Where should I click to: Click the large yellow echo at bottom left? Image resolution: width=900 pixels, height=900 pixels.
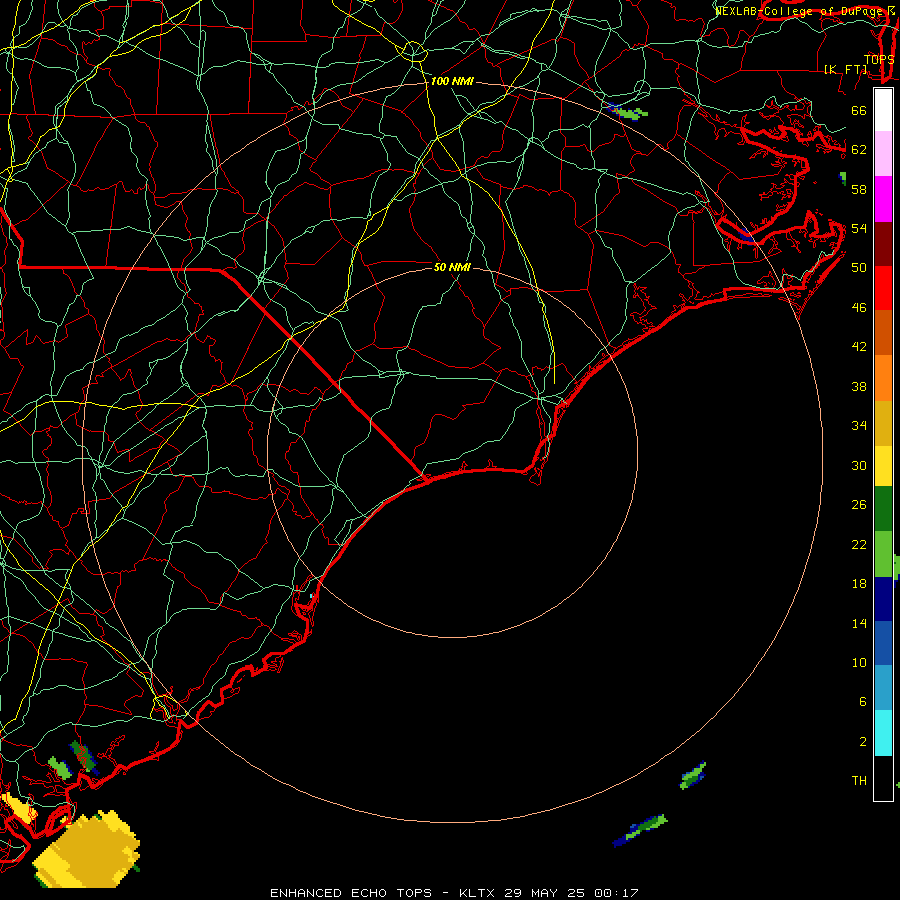point(89,849)
